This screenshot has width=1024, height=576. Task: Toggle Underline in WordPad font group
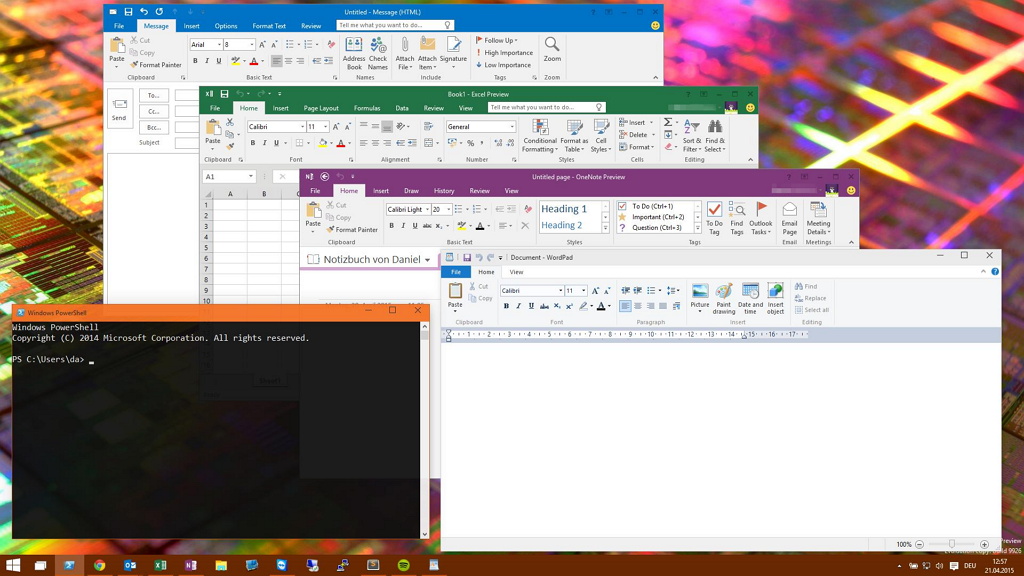(531, 306)
